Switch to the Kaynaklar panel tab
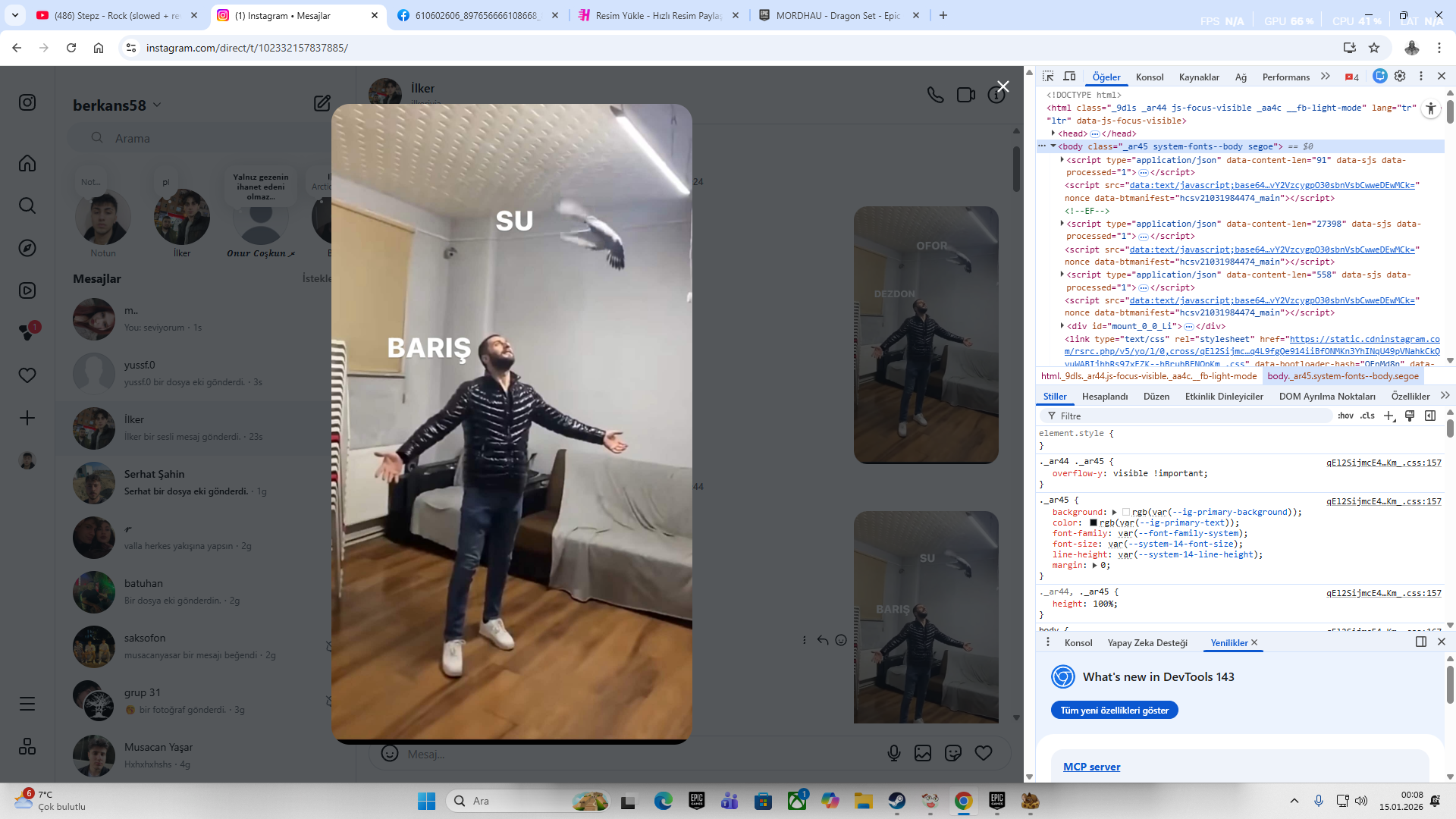This screenshot has height=819, width=1456. [x=1199, y=77]
